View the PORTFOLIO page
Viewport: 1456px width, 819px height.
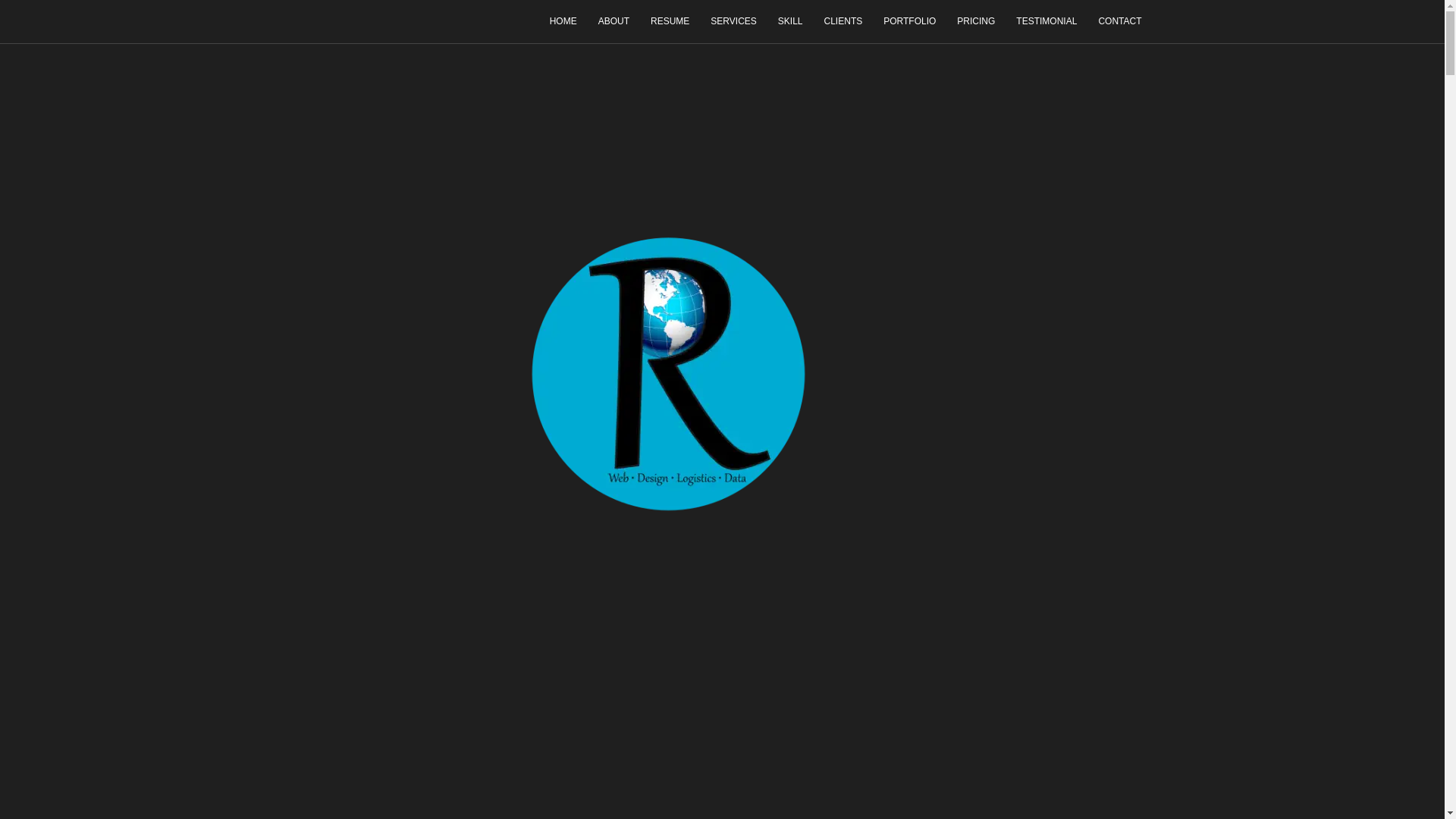coord(909,21)
